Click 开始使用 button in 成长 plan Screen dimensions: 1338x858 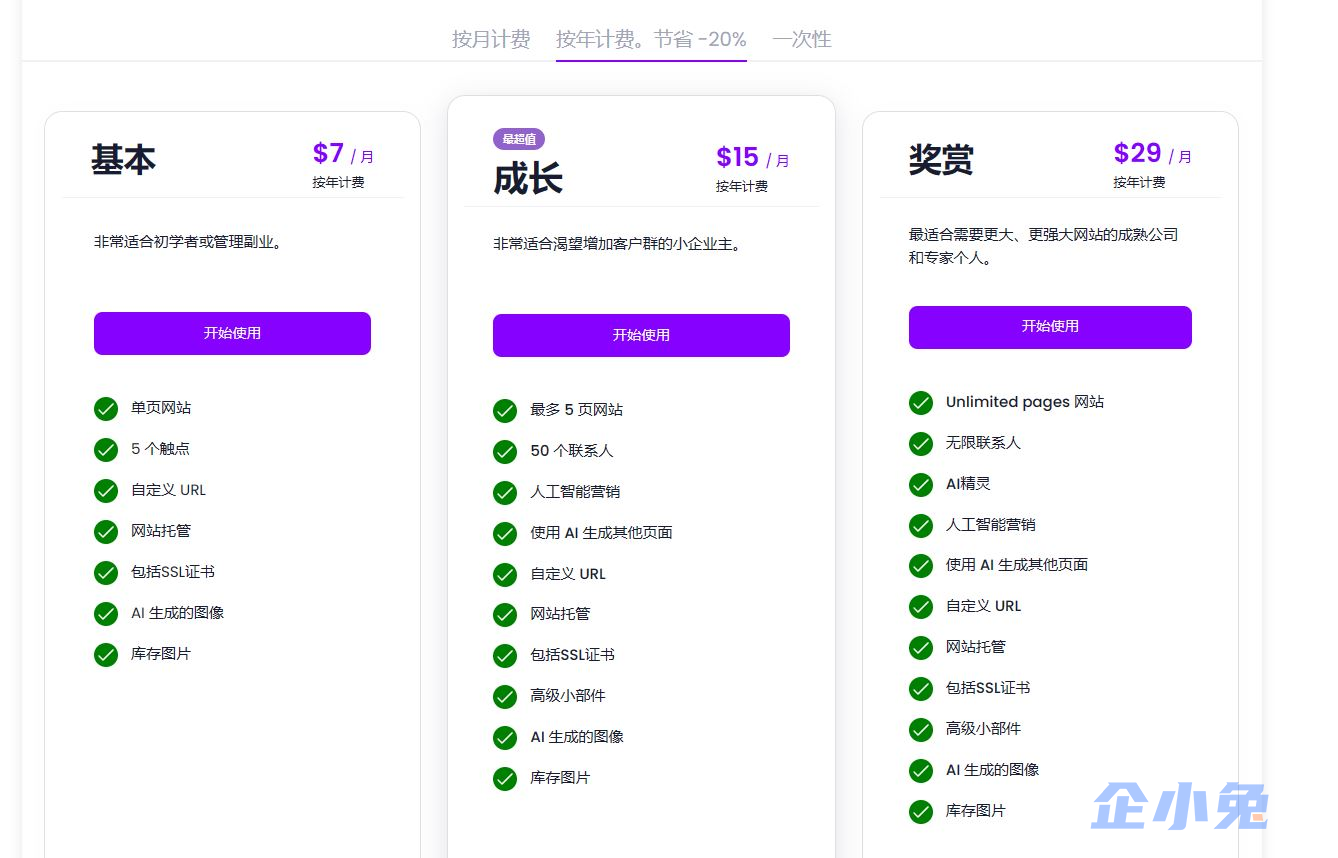click(x=641, y=335)
